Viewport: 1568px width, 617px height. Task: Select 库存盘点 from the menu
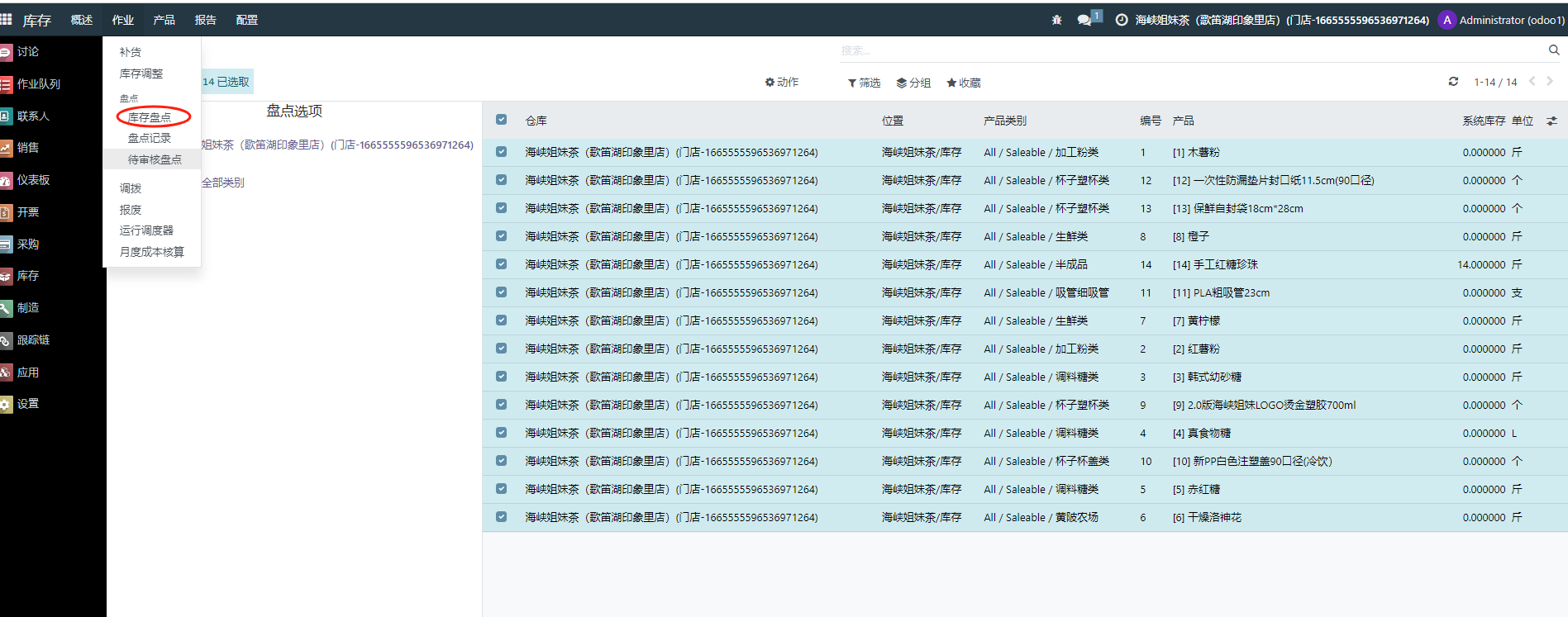pyautogui.click(x=150, y=117)
